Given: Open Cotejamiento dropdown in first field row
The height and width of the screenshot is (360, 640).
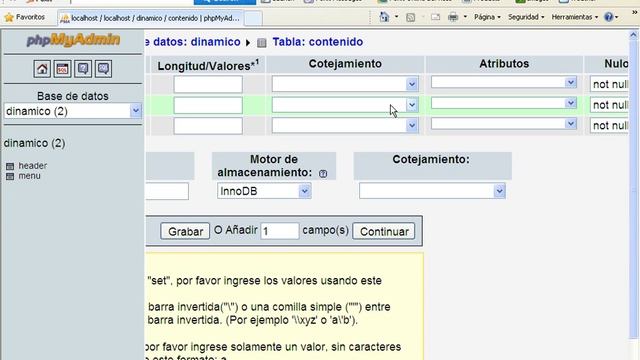Looking at the screenshot, I should pos(345,84).
